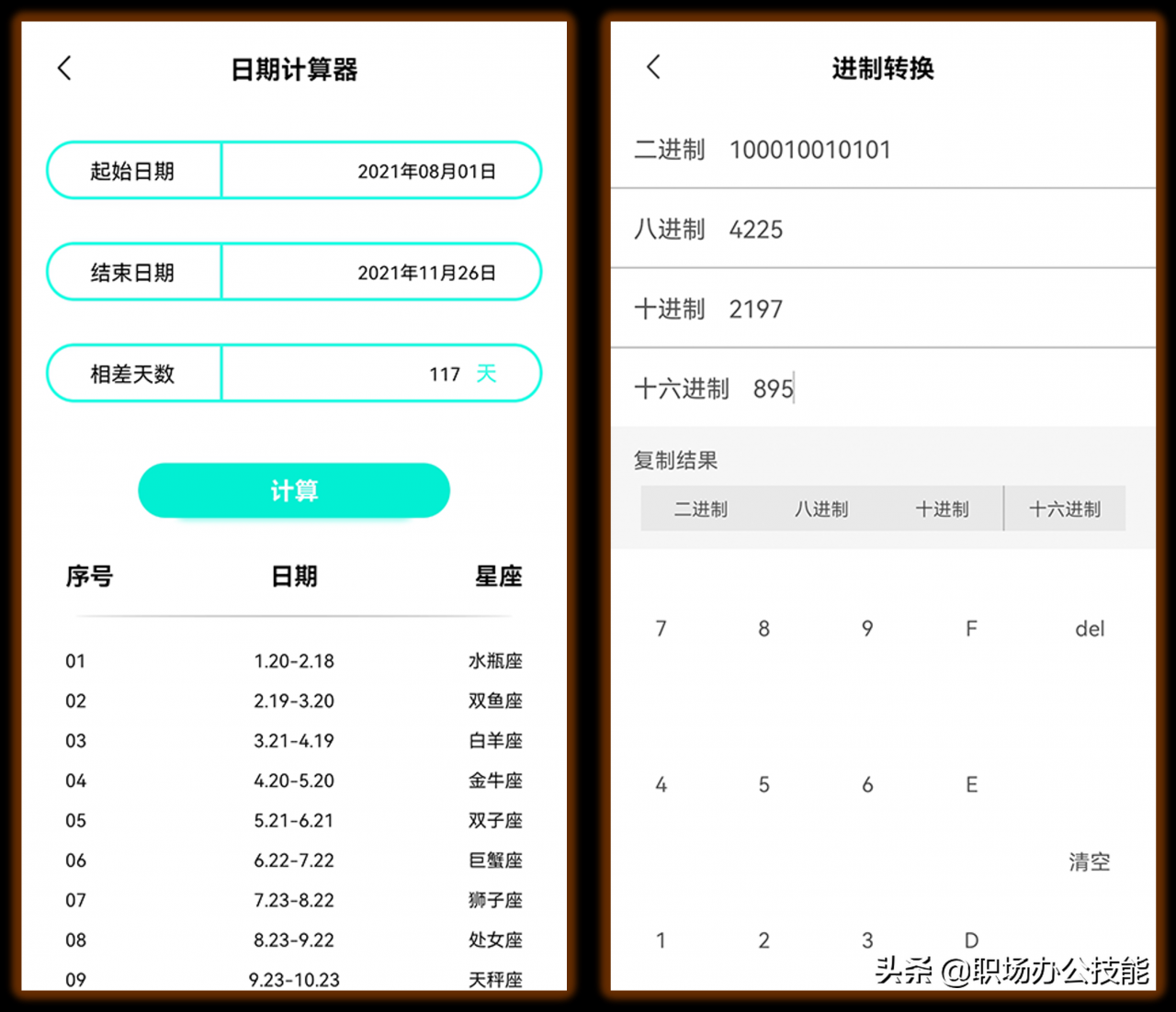Viewport: 1176px width, 1012px height.
Task: Select the 水瓶座 row in zodiac list
Action: pos(294,660)
